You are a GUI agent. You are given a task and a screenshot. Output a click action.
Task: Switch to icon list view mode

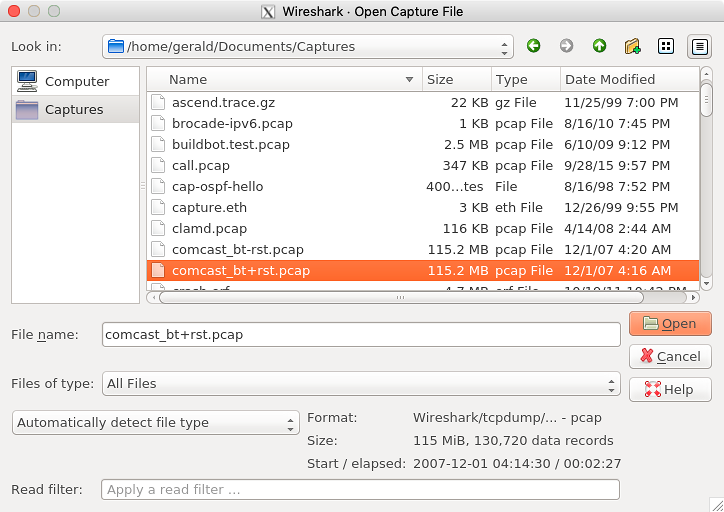(666, 46)
